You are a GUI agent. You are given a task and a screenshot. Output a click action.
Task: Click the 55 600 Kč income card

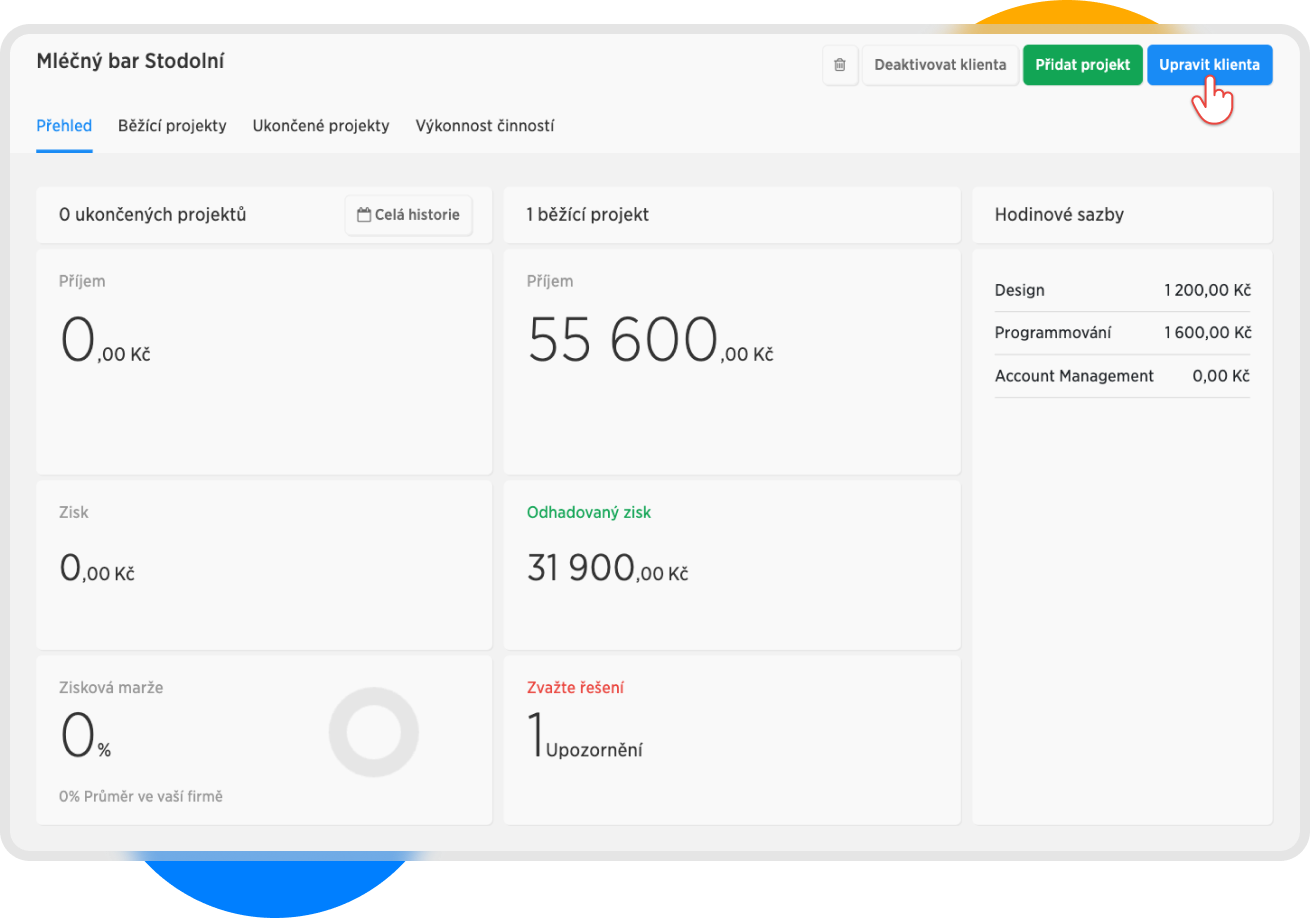click(731, 362)
